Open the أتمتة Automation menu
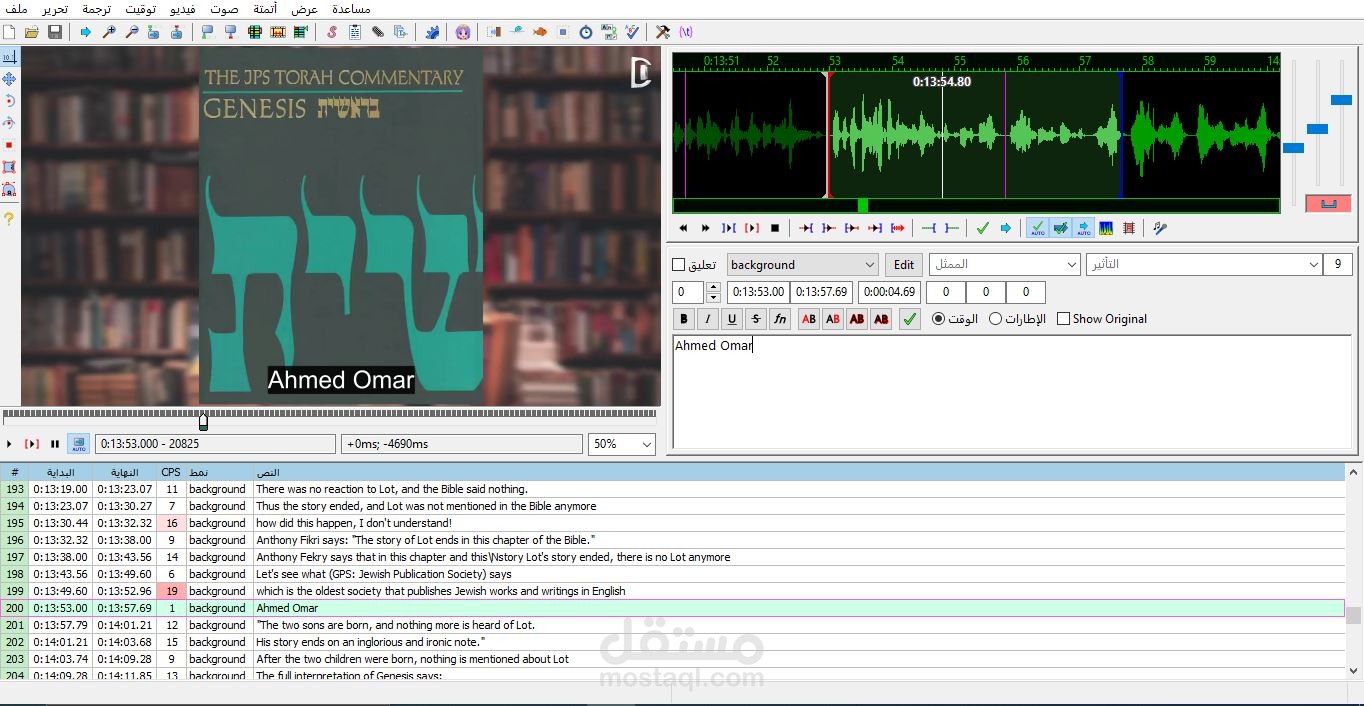The height and width of the screenshot is (706, 1364). [265, 8]
